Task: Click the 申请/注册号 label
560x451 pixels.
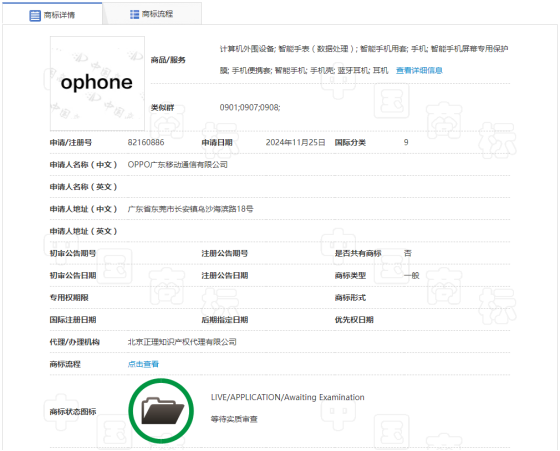Action: point(71,142)
